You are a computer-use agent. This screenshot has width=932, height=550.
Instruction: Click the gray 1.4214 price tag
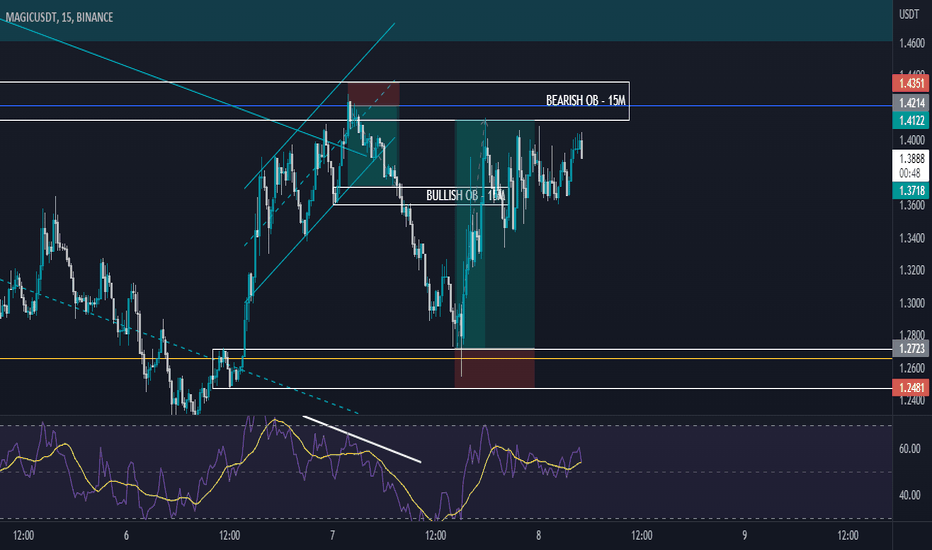tap(911, 102)
